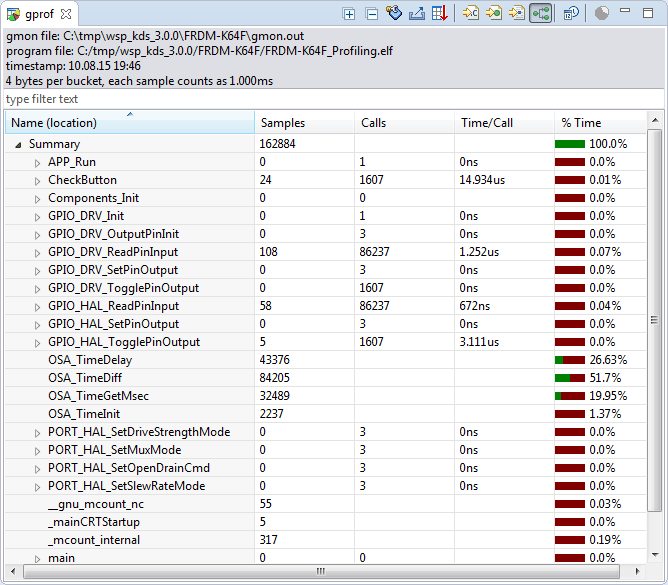This screenshot has width=668, height=585.
Task: Sort samples per function icon
Action: [494, 13]
